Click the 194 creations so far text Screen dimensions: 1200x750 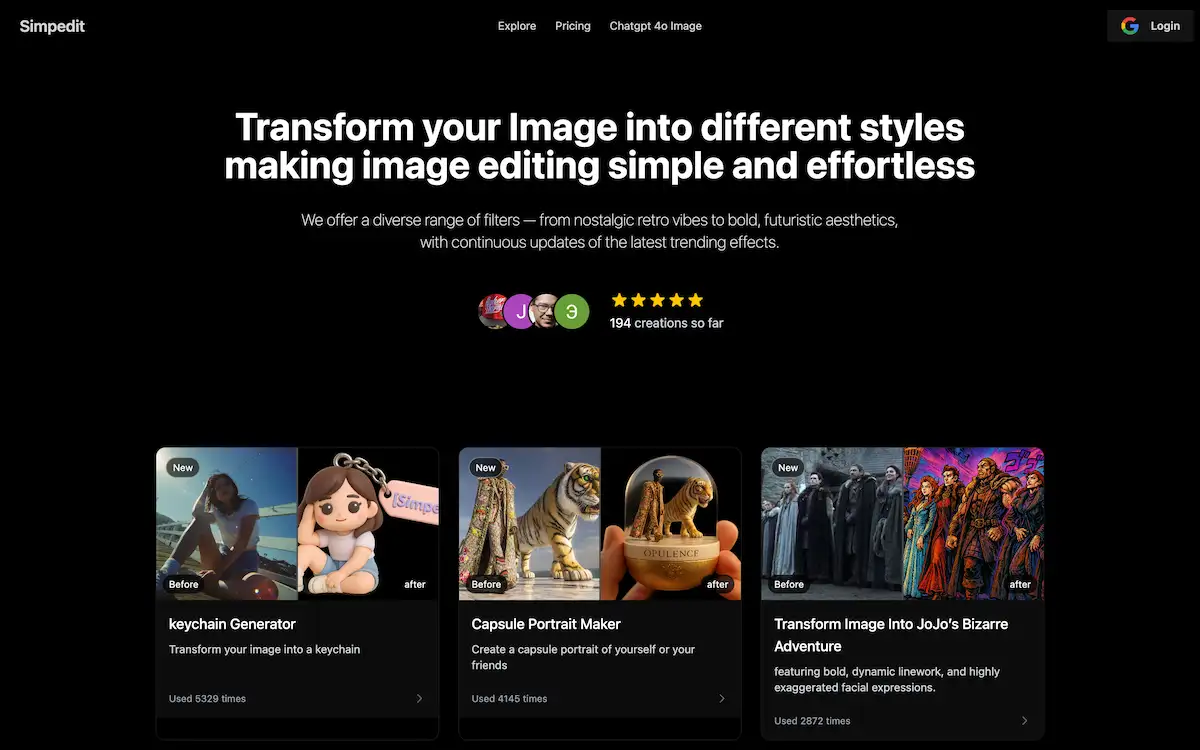[x=666, y=323]
